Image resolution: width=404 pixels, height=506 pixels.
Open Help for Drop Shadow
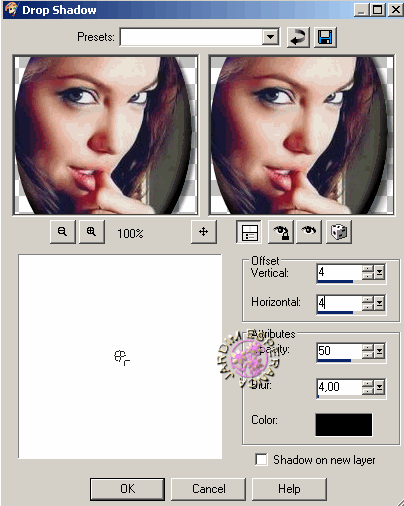(289, 489)
